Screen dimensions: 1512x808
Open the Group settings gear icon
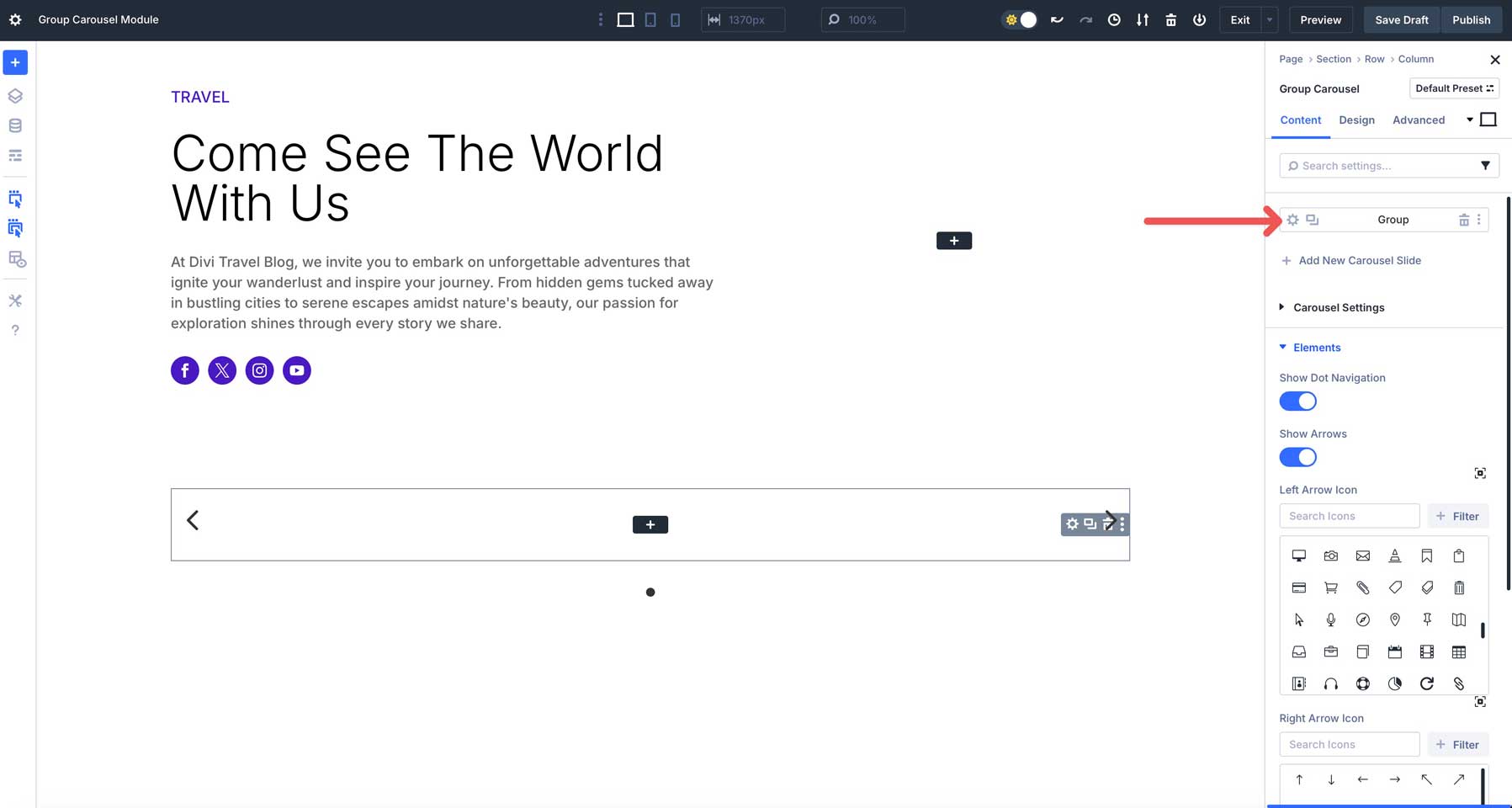(1292, 220)
